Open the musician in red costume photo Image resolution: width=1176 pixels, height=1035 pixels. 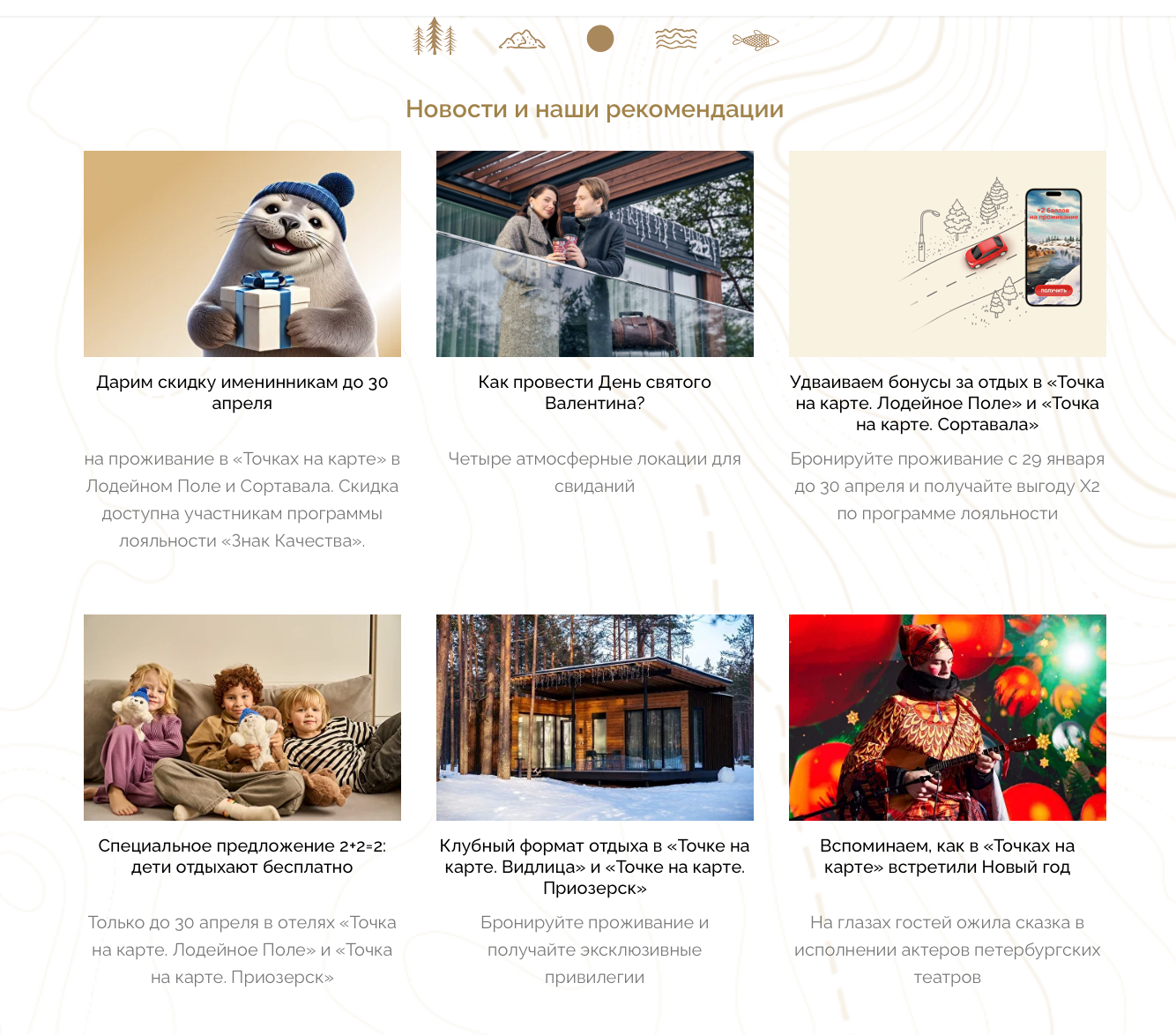coord(948,718)
